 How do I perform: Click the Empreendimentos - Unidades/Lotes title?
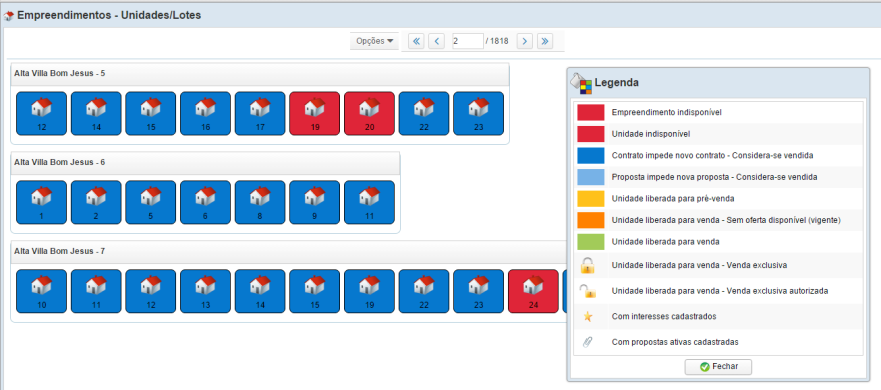[109, 16]
